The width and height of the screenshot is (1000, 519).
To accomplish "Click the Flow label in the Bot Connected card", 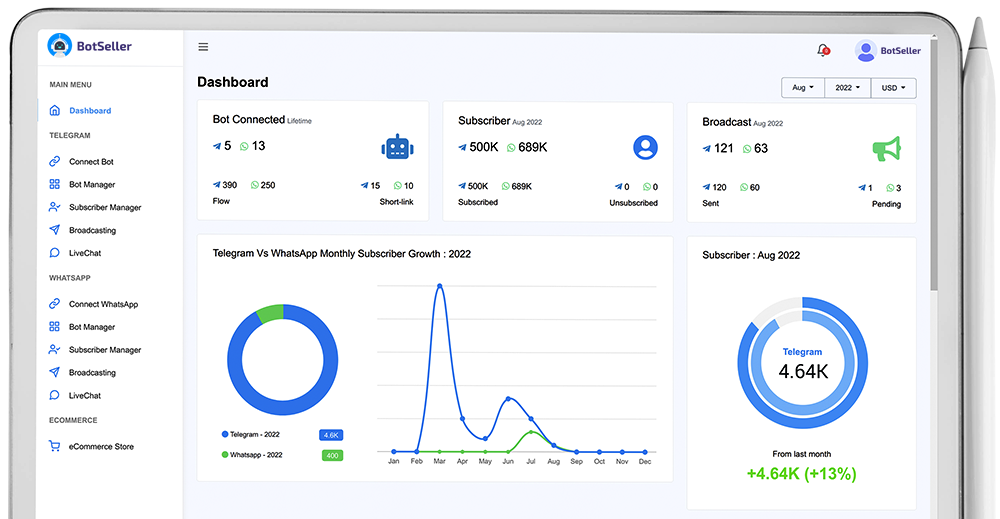I will [x=221, y=201].
